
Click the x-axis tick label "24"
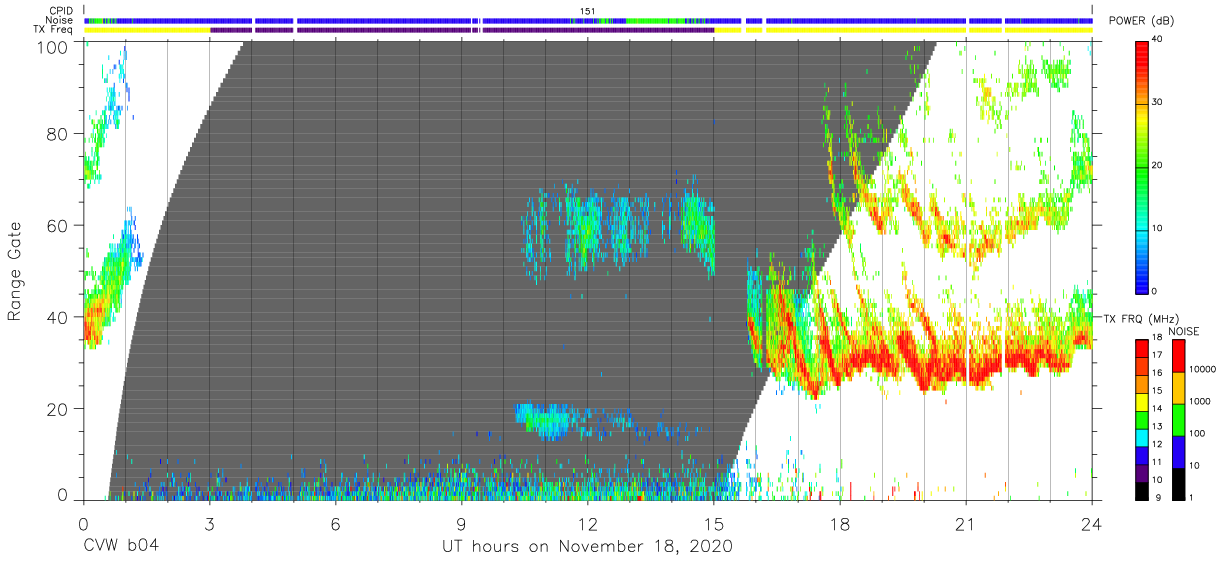pos(1092,523)
